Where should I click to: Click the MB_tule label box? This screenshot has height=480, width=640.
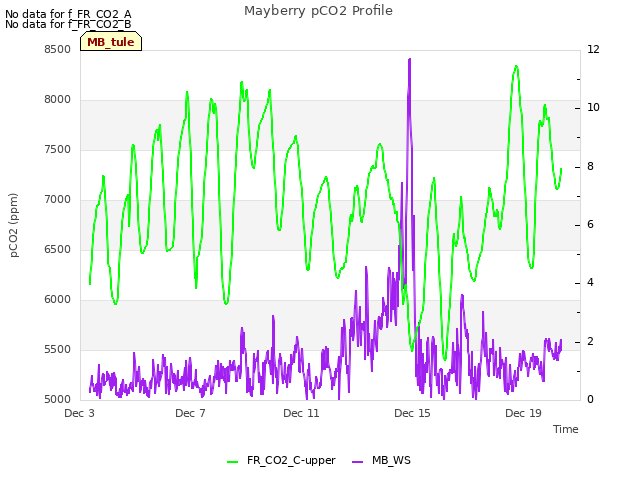[111, 42]
